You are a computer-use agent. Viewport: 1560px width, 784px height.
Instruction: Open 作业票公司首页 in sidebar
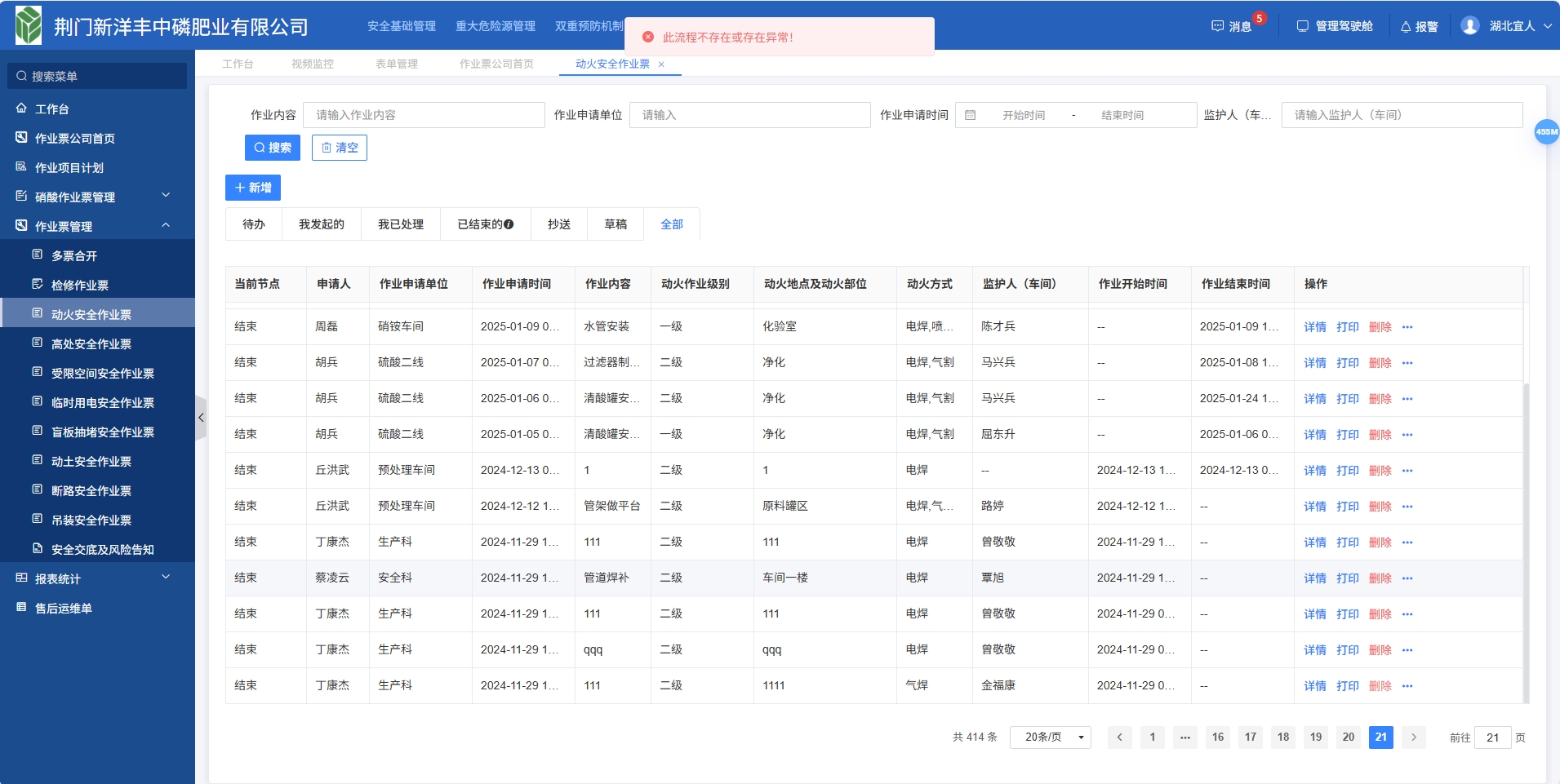point(97,138)
